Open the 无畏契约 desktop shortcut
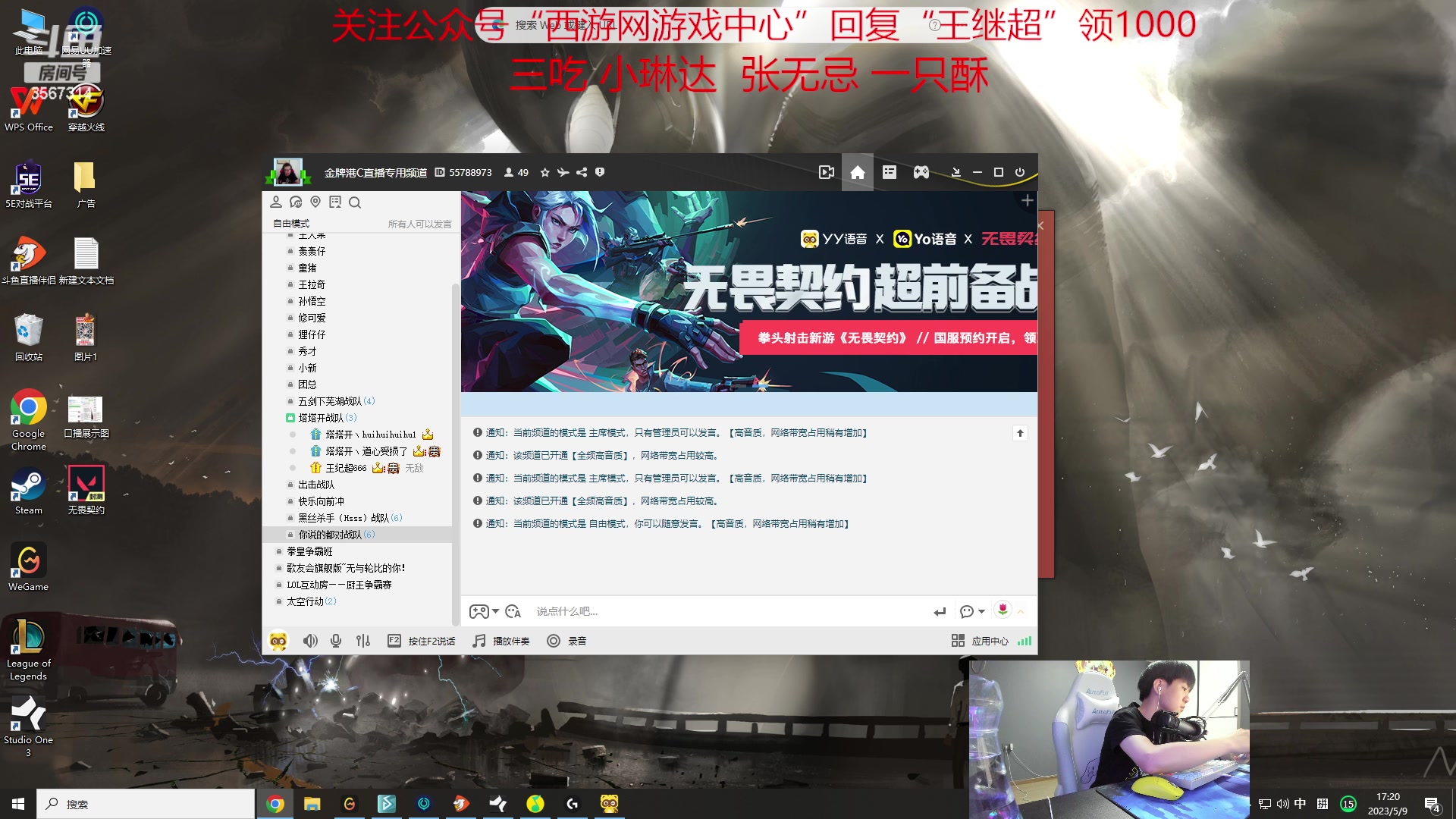This screenshot has width=1456, height=819. tap(86, 490)
